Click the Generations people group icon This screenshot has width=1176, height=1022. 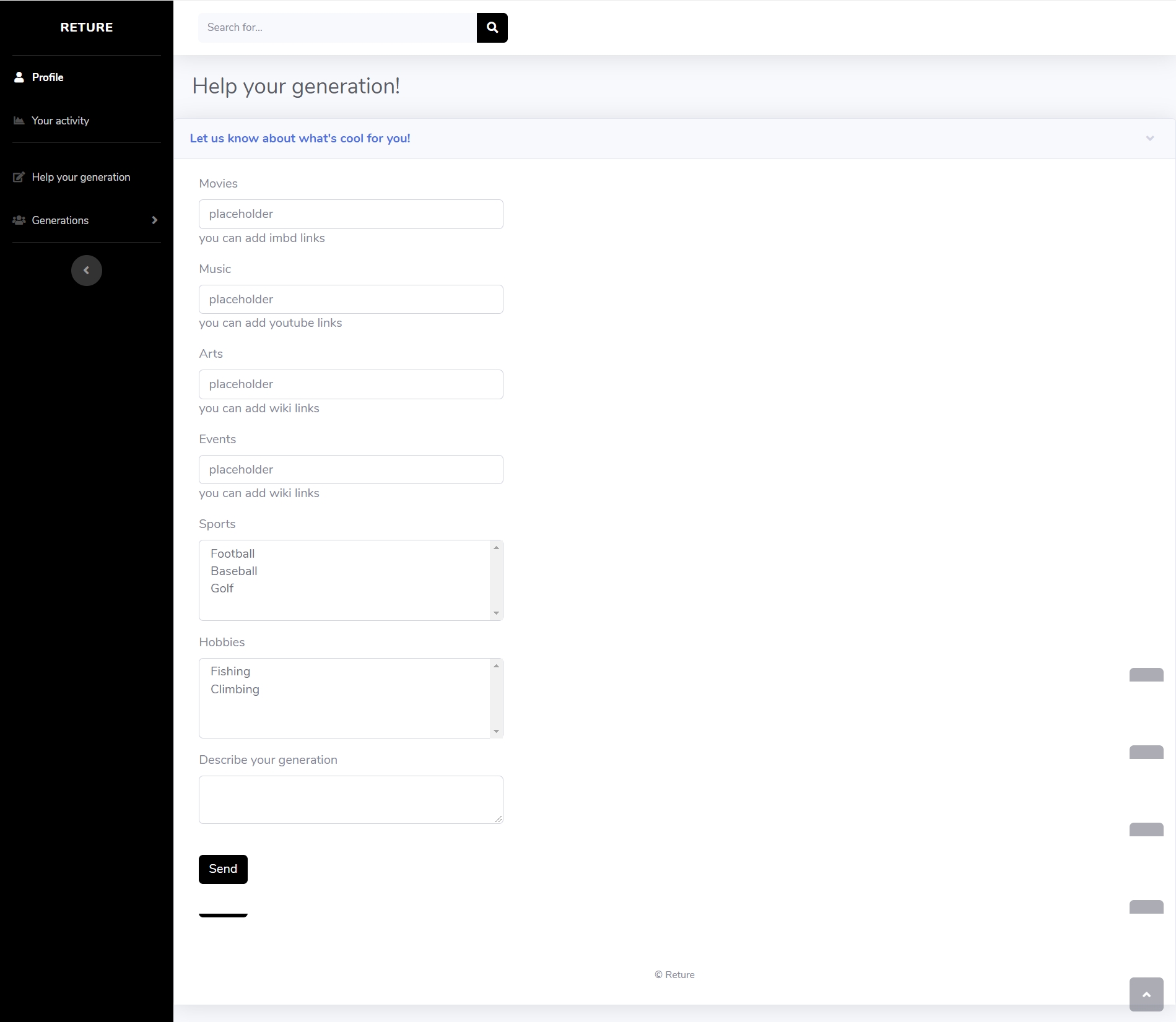pyautogui.click(x=19, y=220)
